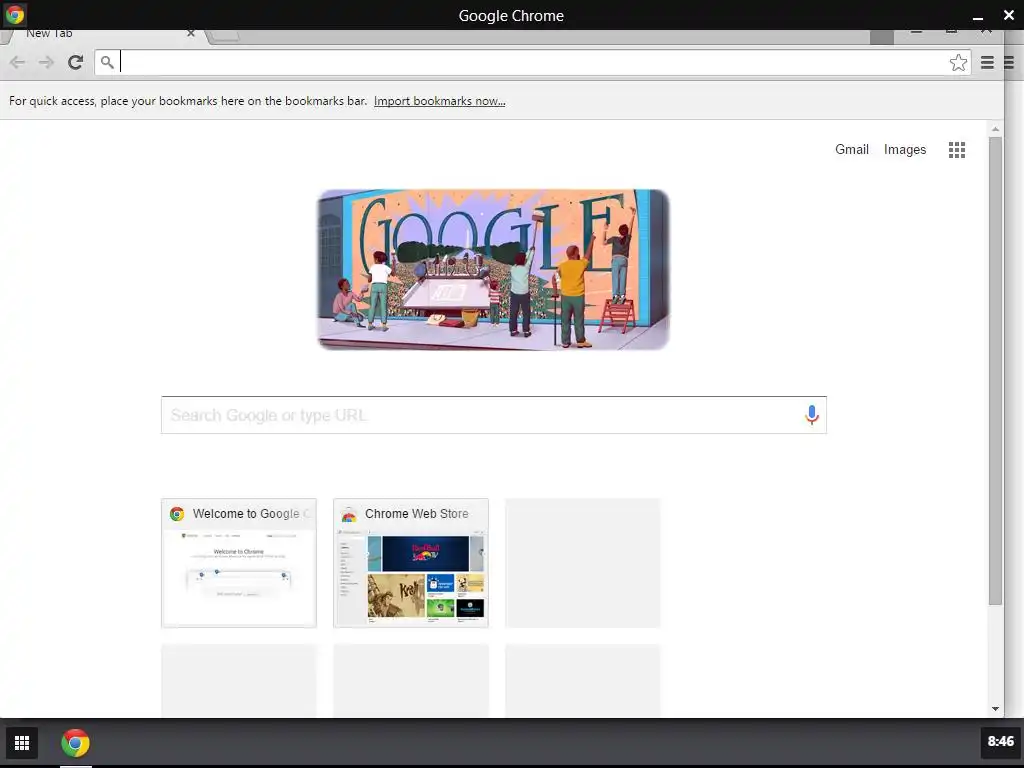Click the Chrome icon in the taskbar
Image resolution: width=1024 pixels, height=768 pixels.
pyautogui.click(x=75, y=743)
